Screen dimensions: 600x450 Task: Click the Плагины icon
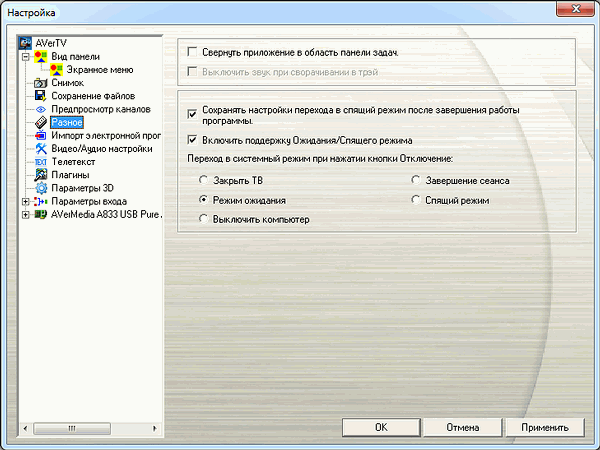(41, 175)
